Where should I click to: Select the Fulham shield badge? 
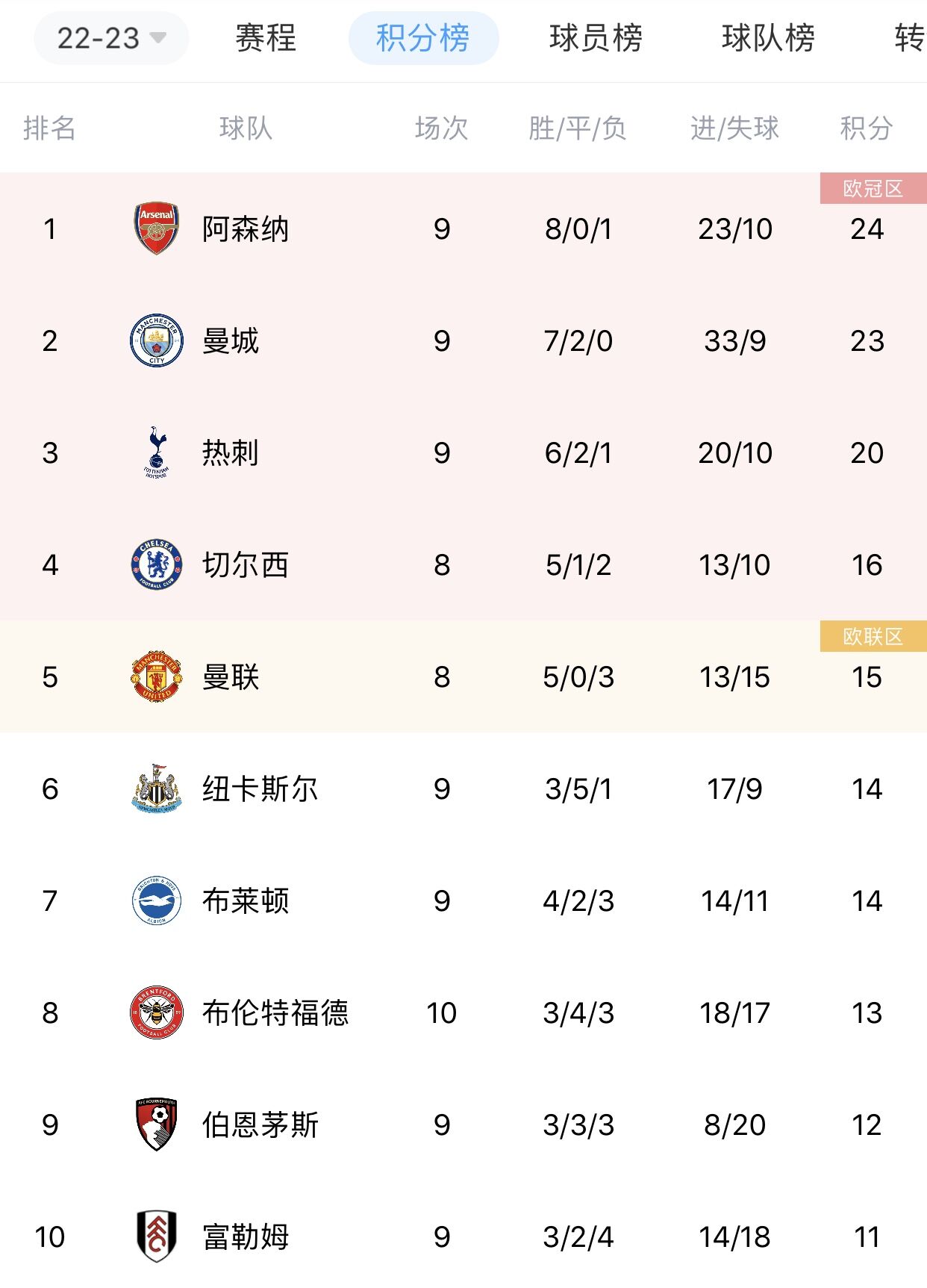157,1236
